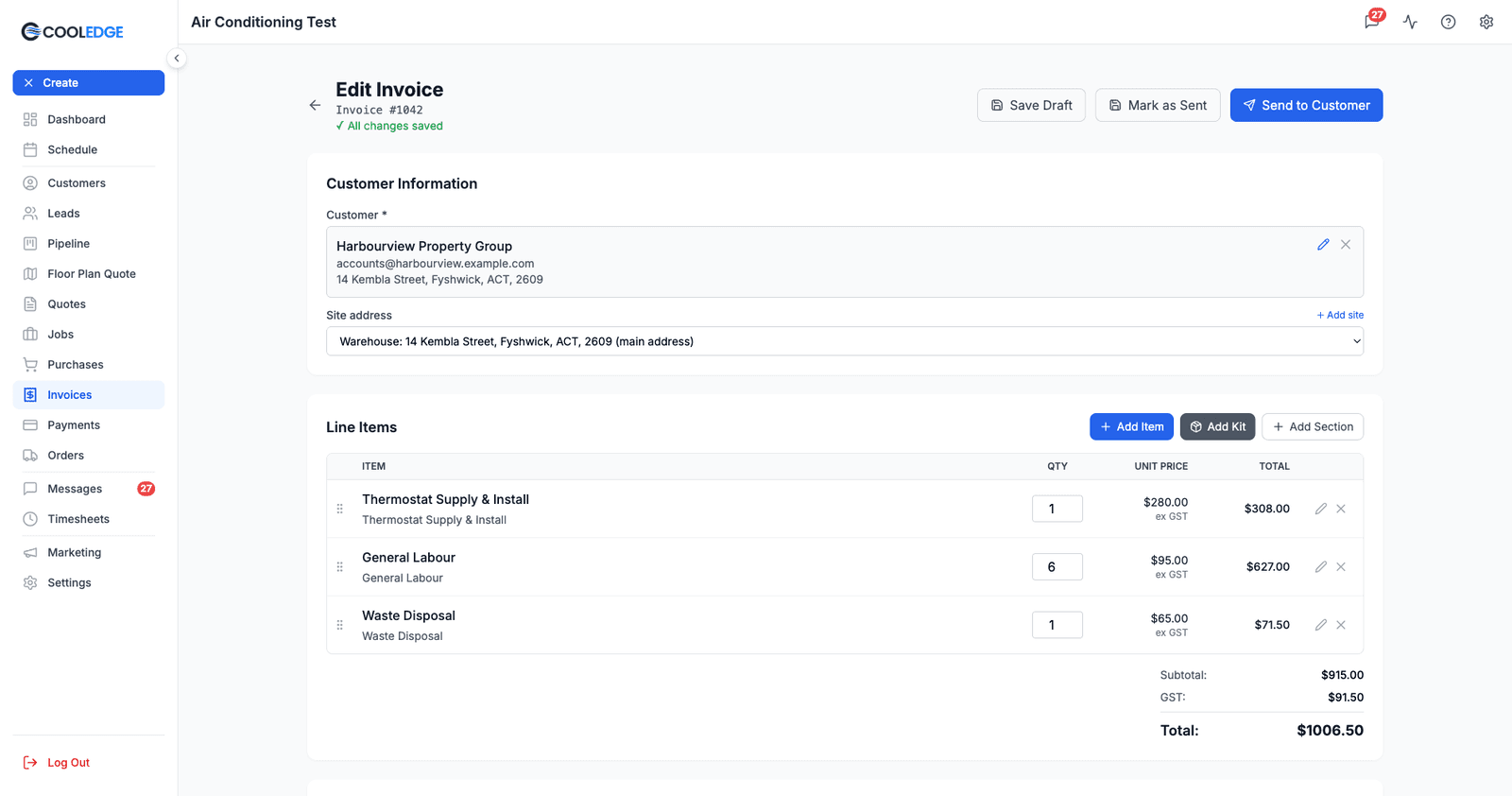Image resolution: width=1512 pixels, height=796 pixels.
Task: Focus the General Labour quantity field
Action: pos(1057,567)
